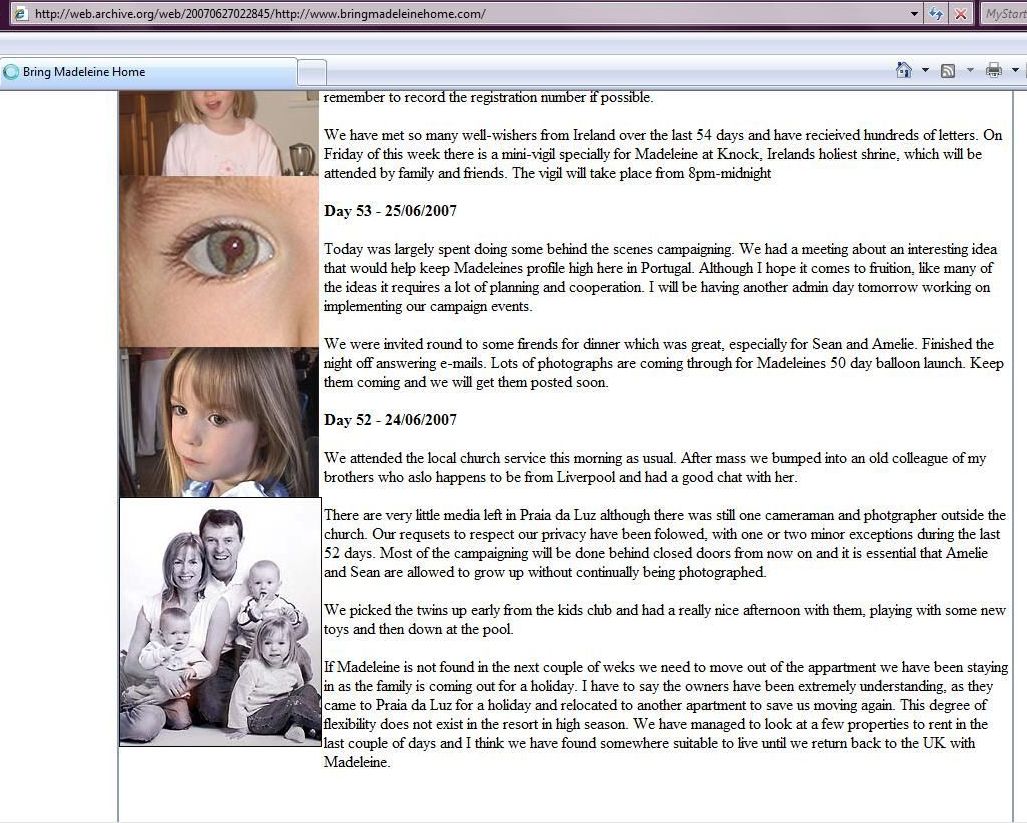This screenshot has height=823, width=1027.
Task: Click the child's photo at top of the sidebar
Action: (219, 133)
